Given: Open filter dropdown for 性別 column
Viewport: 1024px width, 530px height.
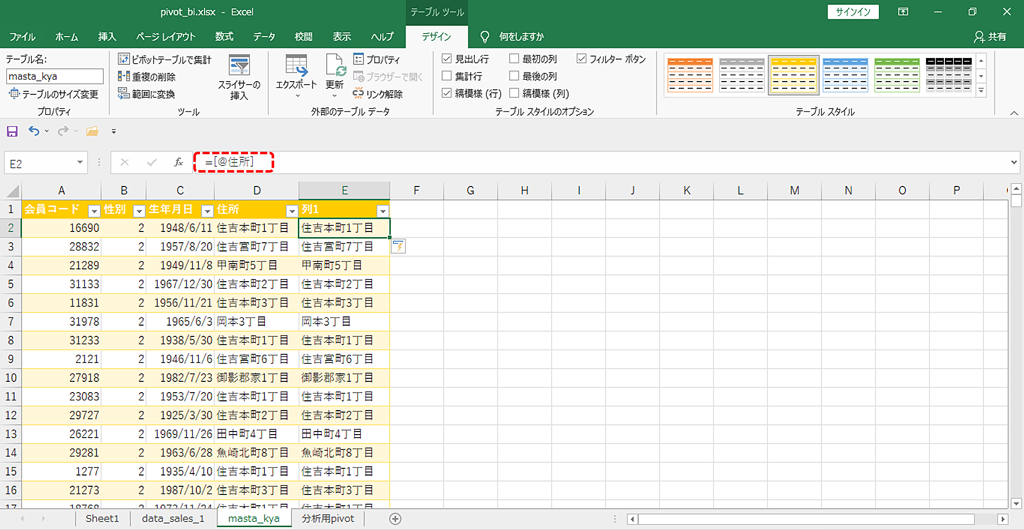Looking at the screenshot, I should pos(139,210).
